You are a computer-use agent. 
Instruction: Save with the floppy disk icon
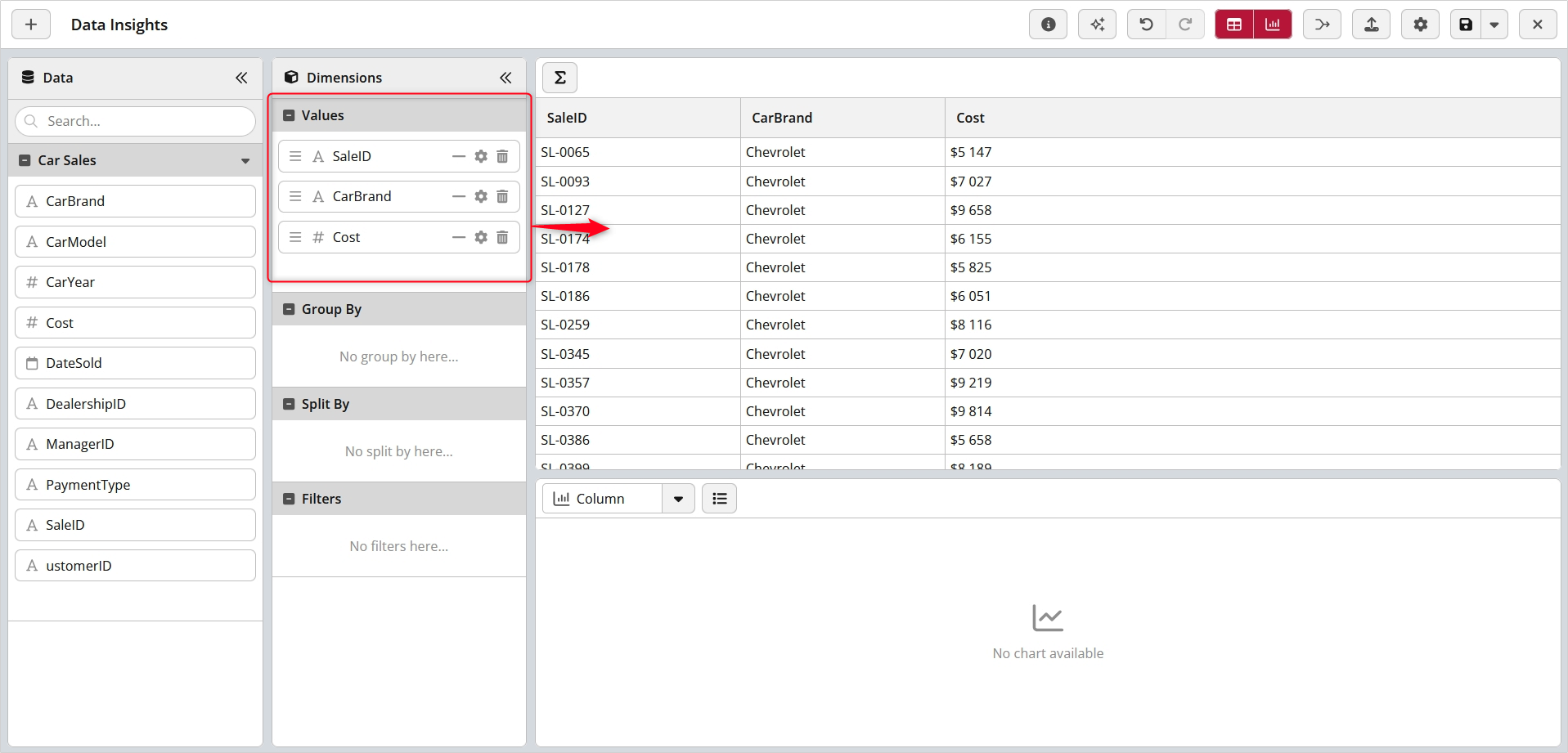point(1466,25)
